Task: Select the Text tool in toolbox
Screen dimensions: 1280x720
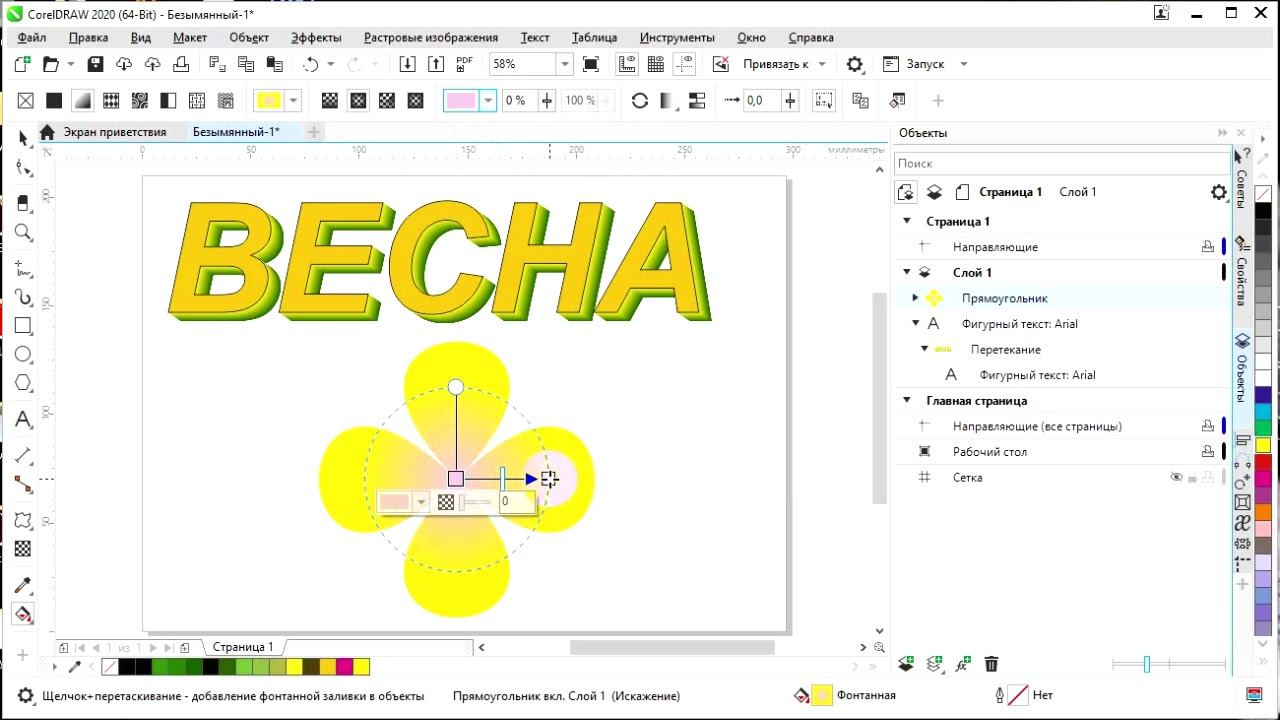Action: tap(23, 419)
